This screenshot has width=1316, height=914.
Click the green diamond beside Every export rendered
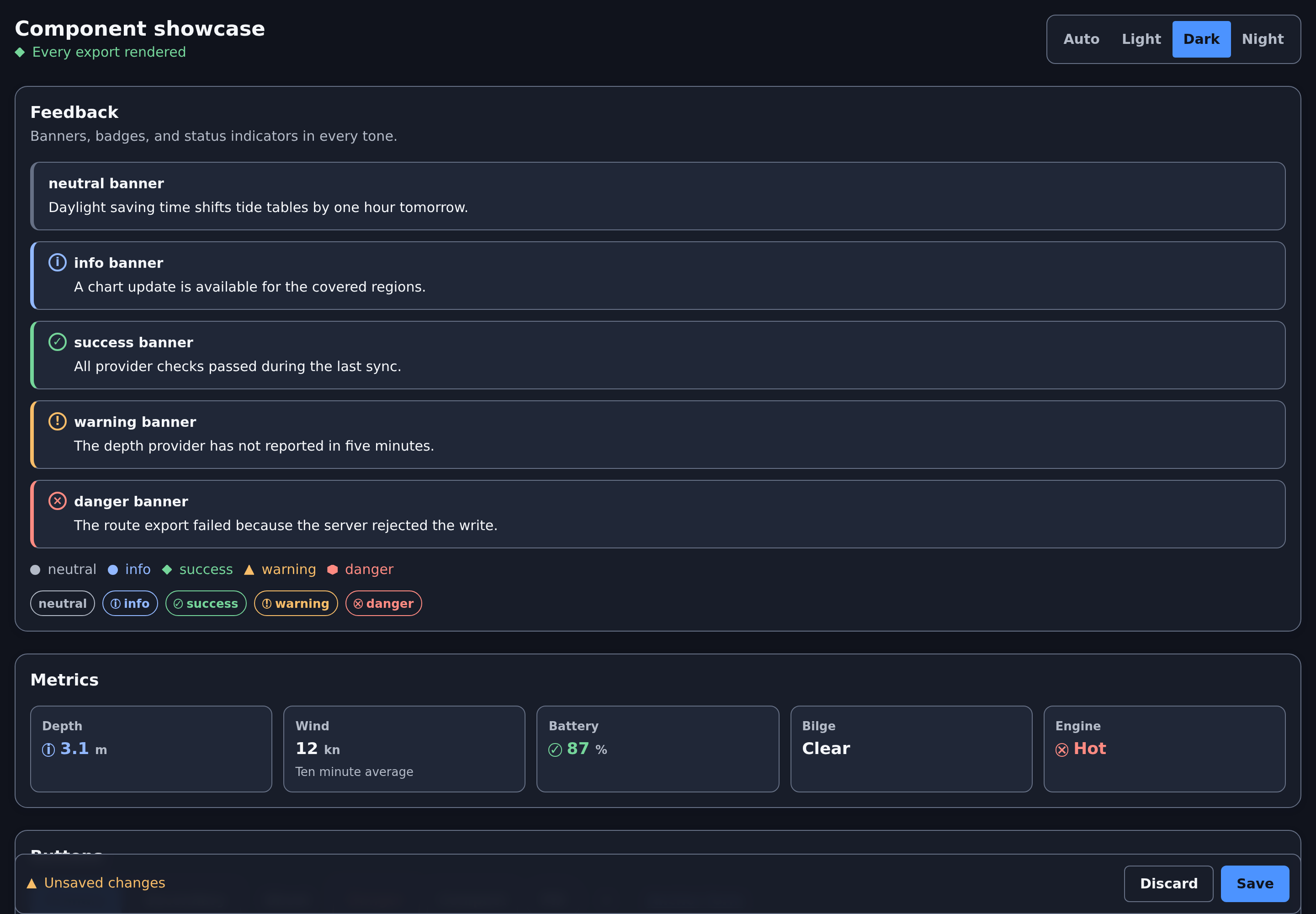[20, 52]
